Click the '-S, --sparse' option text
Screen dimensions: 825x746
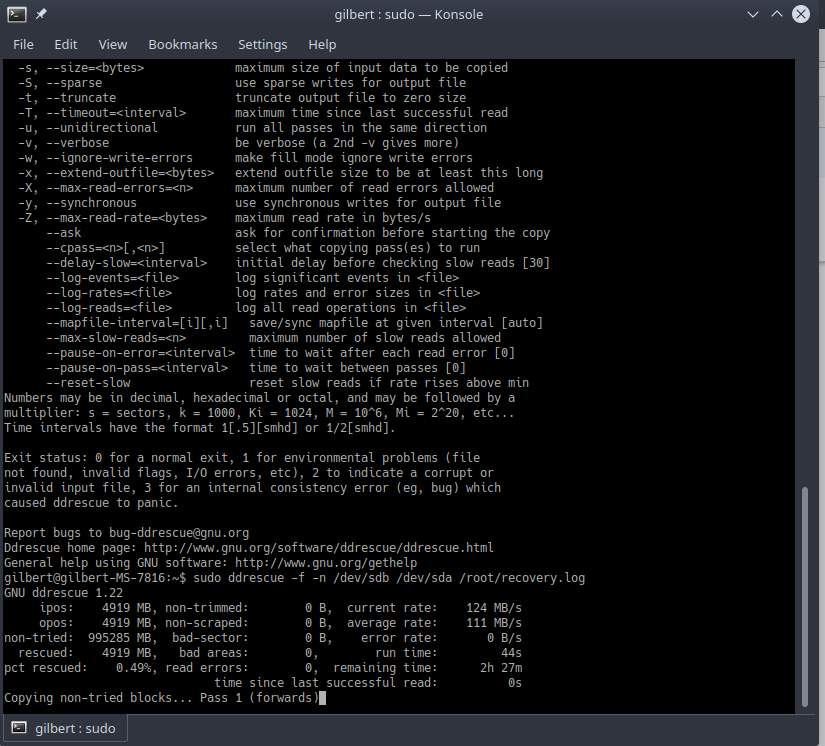60,83
